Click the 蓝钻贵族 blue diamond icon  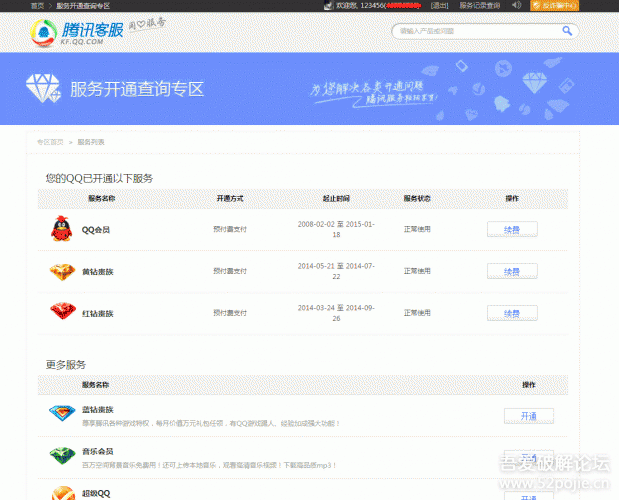coord(62,413)
